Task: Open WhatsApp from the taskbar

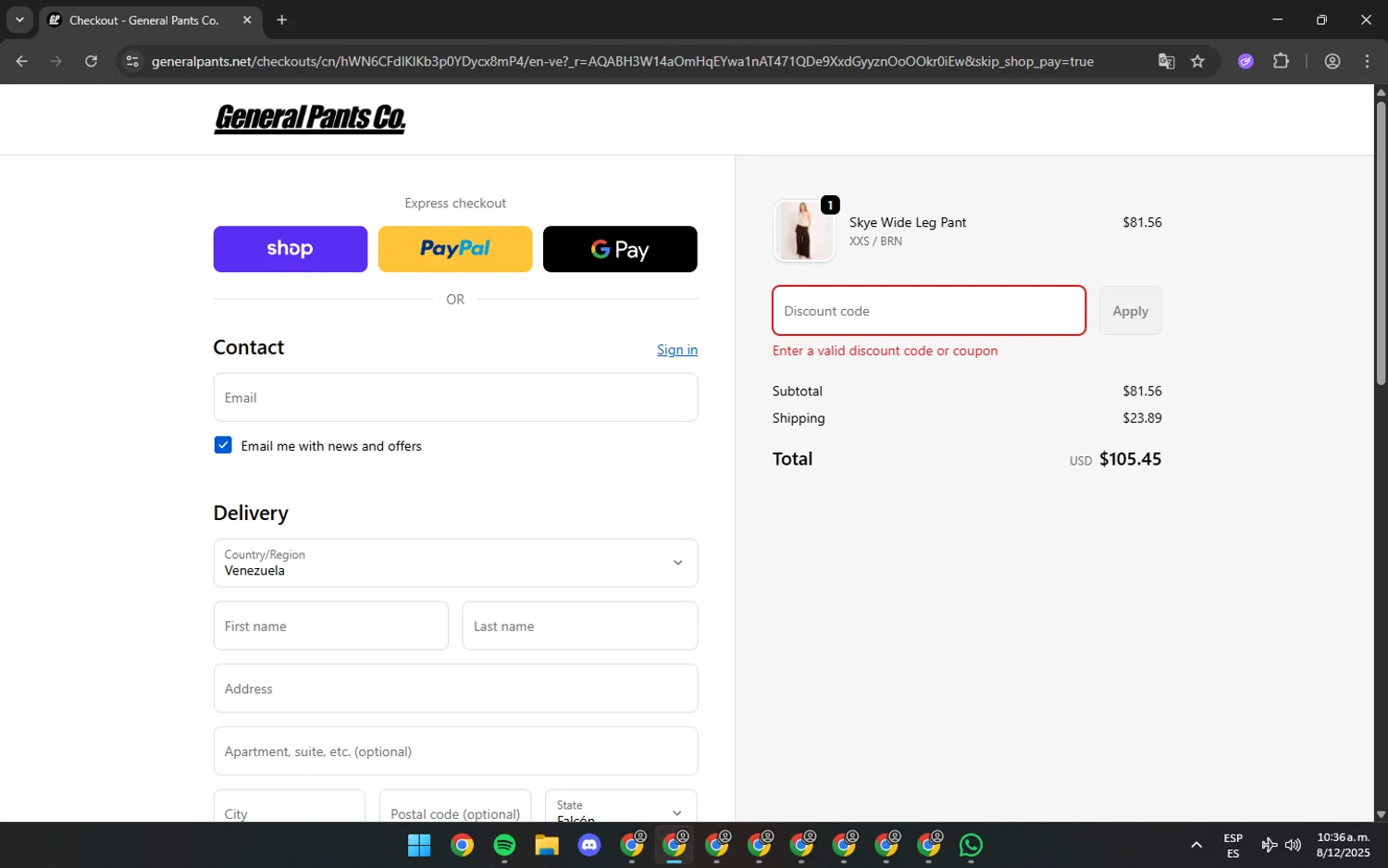Action: (971, 845)
